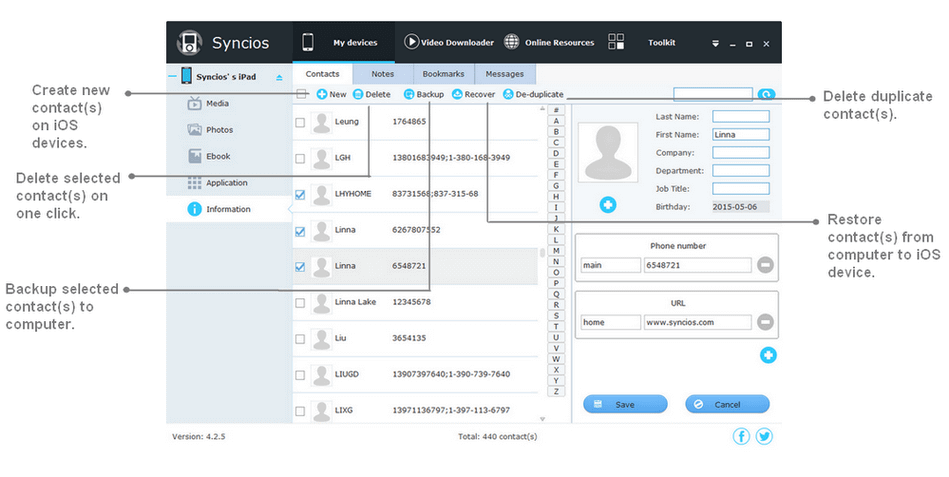Click the Leung contact avatar
The width and height of the screenshot is (949, 477).
pos(321,122)
